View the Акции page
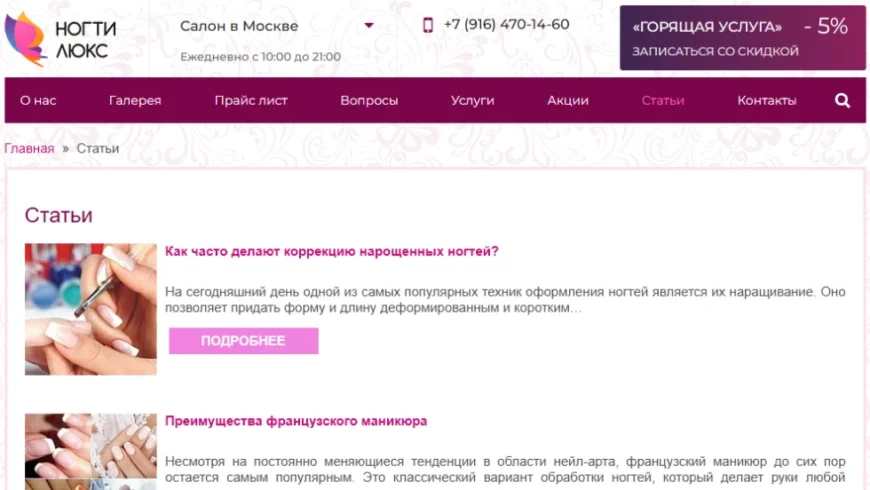Screen dimensions: 870x490 [x=568, y=100]
